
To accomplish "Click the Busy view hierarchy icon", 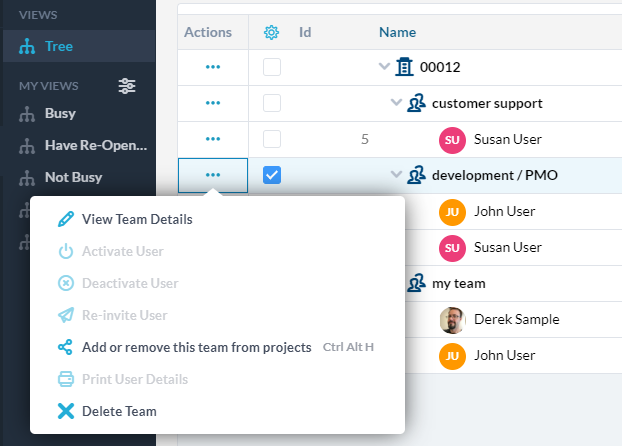I will [27, 114].
